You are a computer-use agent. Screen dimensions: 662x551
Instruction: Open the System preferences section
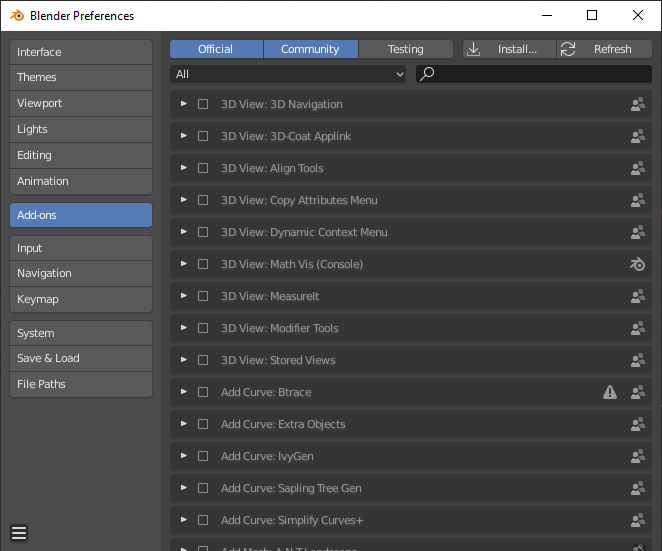(81, 333)
